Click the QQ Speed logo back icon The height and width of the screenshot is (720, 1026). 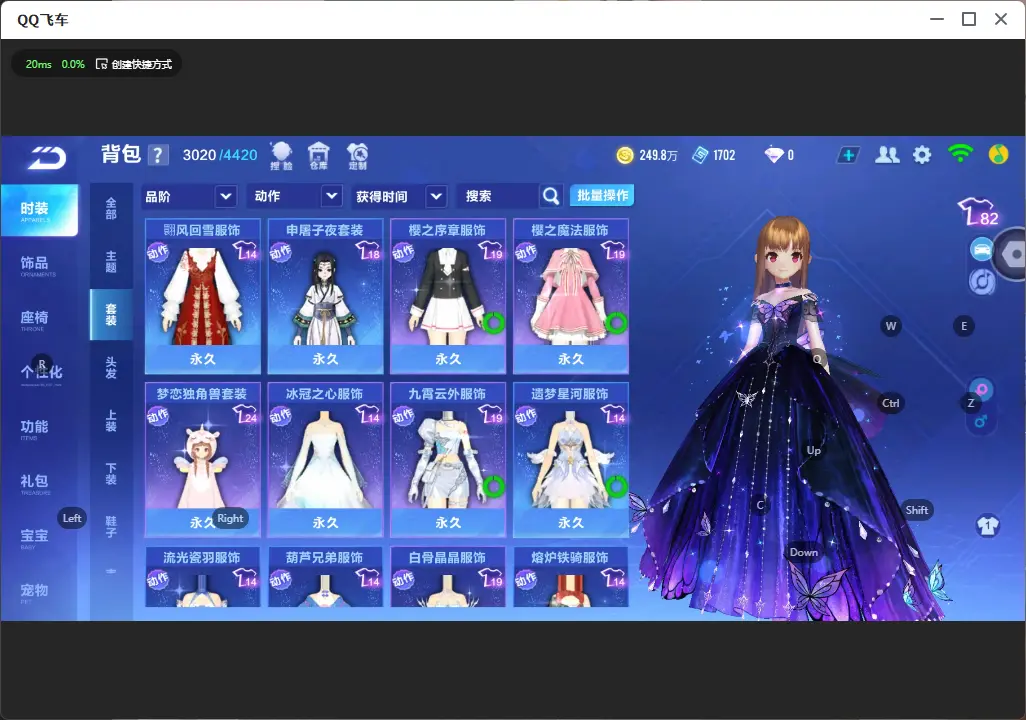click(46, 158)
